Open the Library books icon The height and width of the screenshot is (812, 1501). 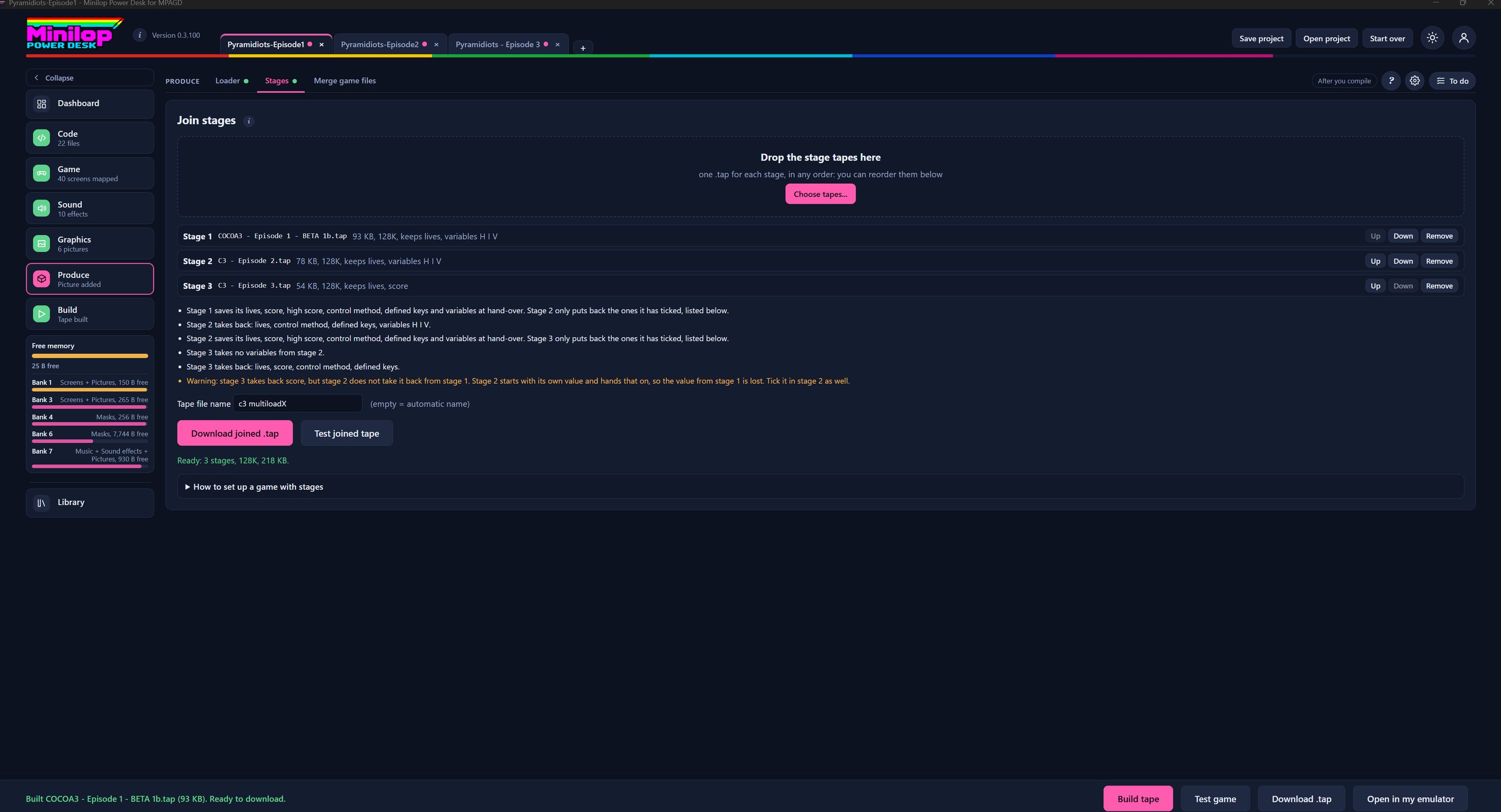pos(42,503)
